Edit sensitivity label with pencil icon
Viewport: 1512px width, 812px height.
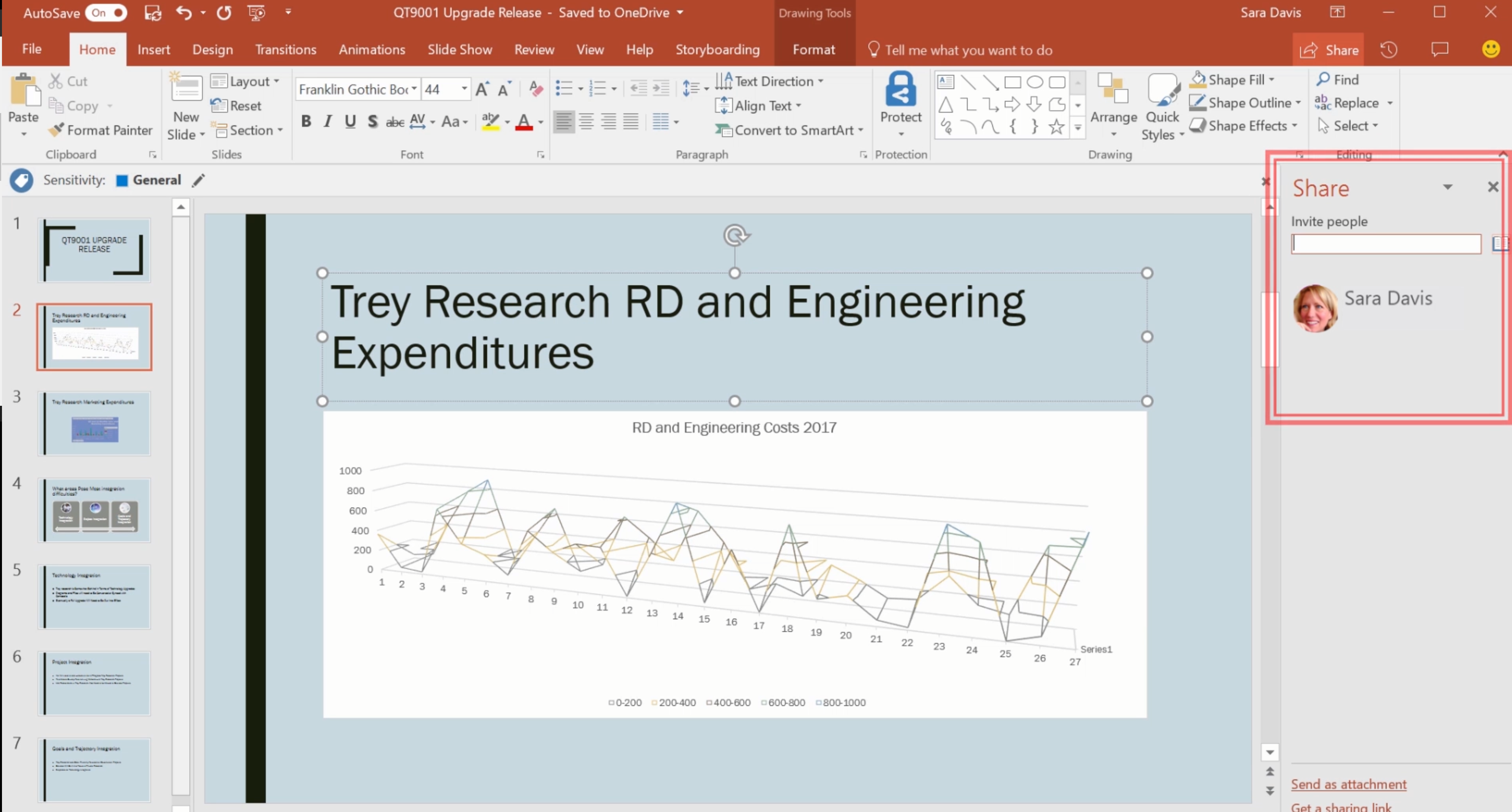199,180
